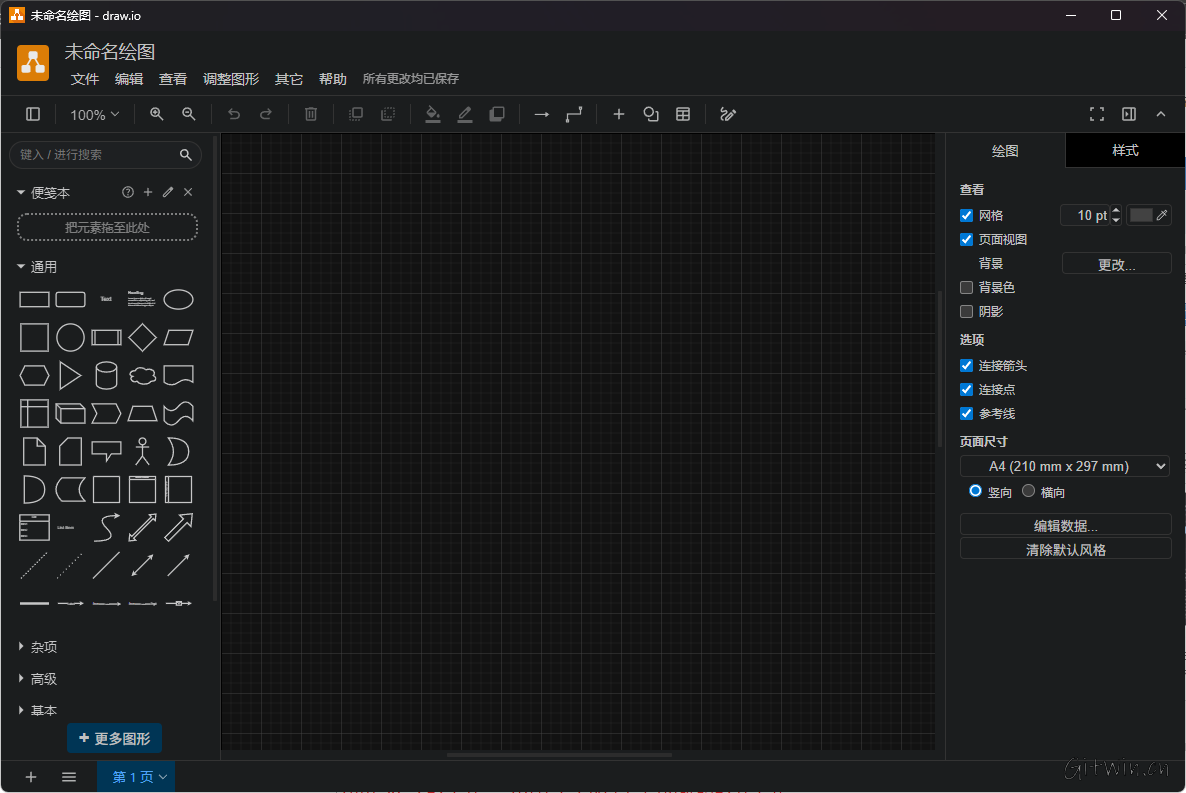
Task: Select the diamond shape in General
Action: tap(142, 337)
